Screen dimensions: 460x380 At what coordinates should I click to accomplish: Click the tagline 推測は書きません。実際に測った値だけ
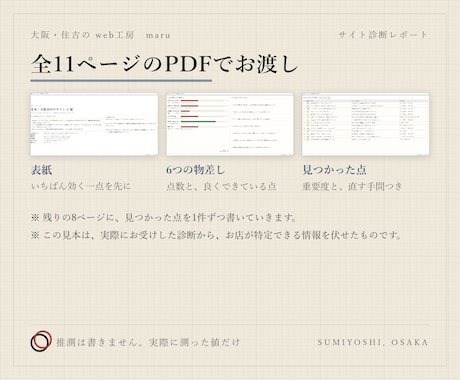[148, 342]
